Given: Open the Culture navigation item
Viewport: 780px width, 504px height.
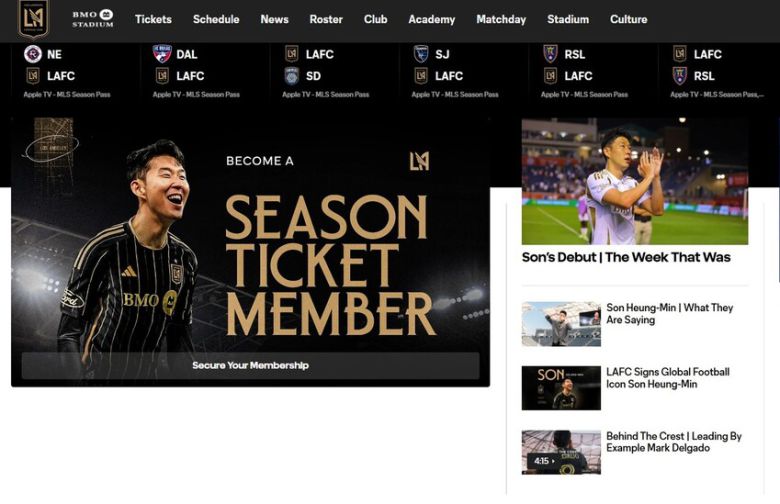Looking at the screenshot, I should pos(628,19).
